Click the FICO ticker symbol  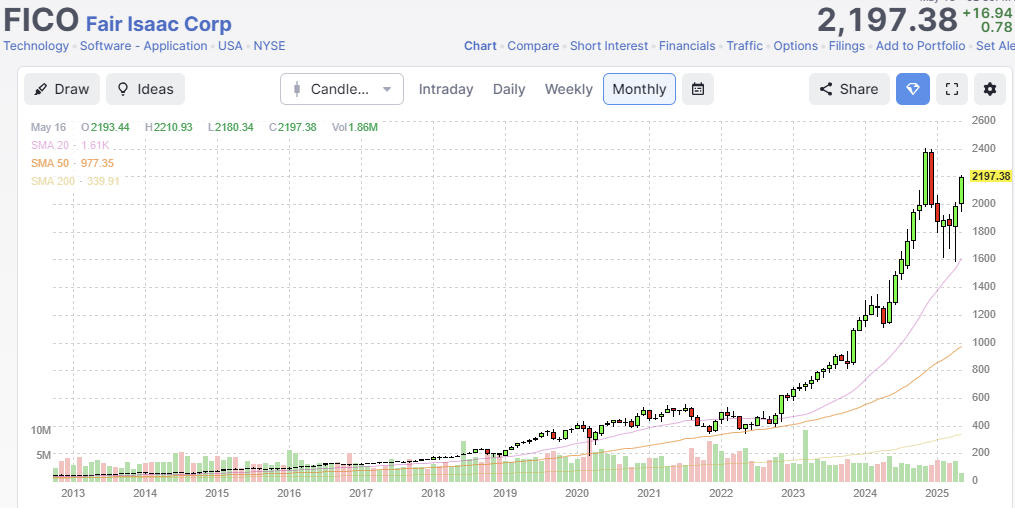[x=41, y=20]
